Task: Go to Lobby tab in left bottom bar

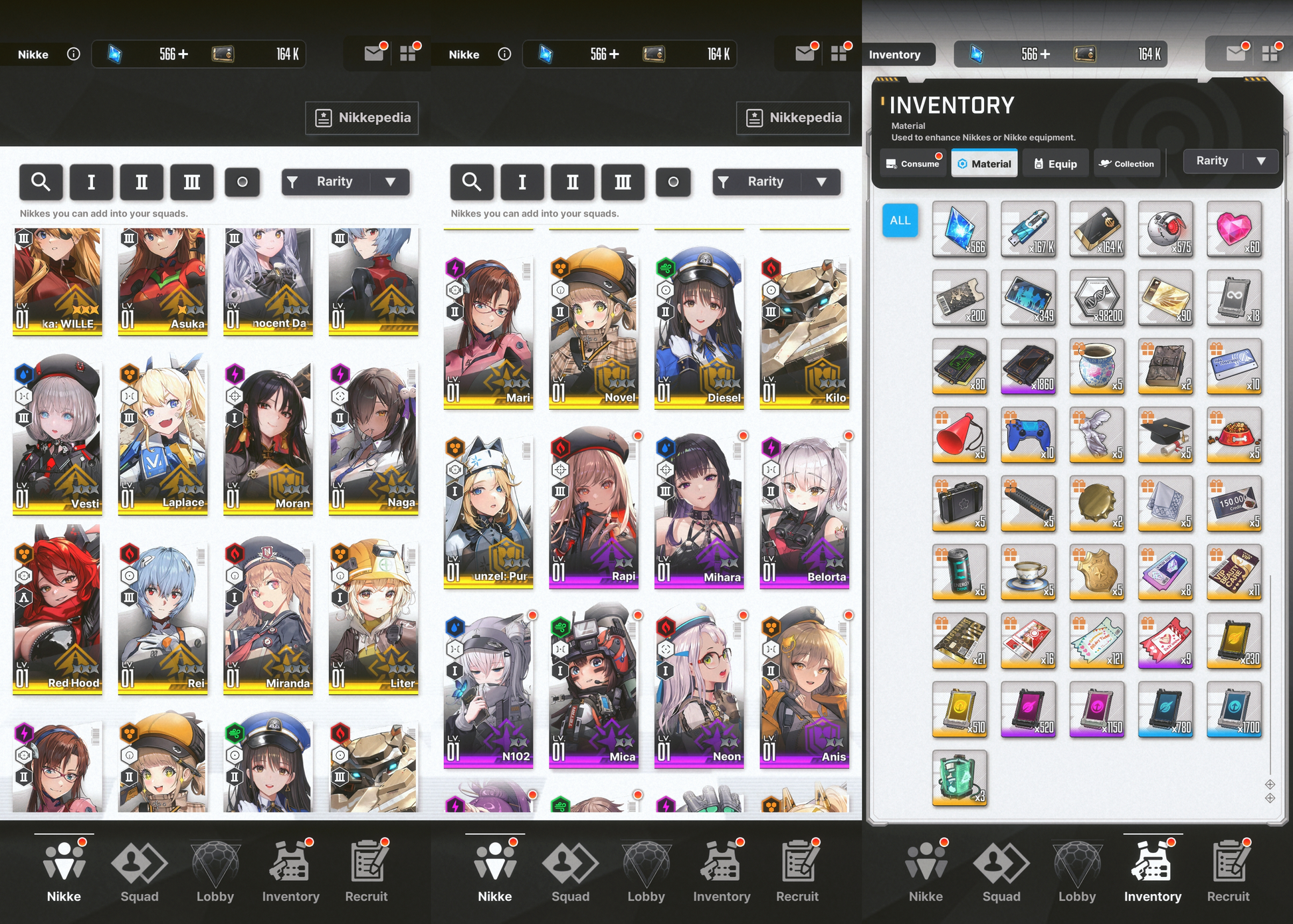Action: pyautogui.click(x=215, y=872)
